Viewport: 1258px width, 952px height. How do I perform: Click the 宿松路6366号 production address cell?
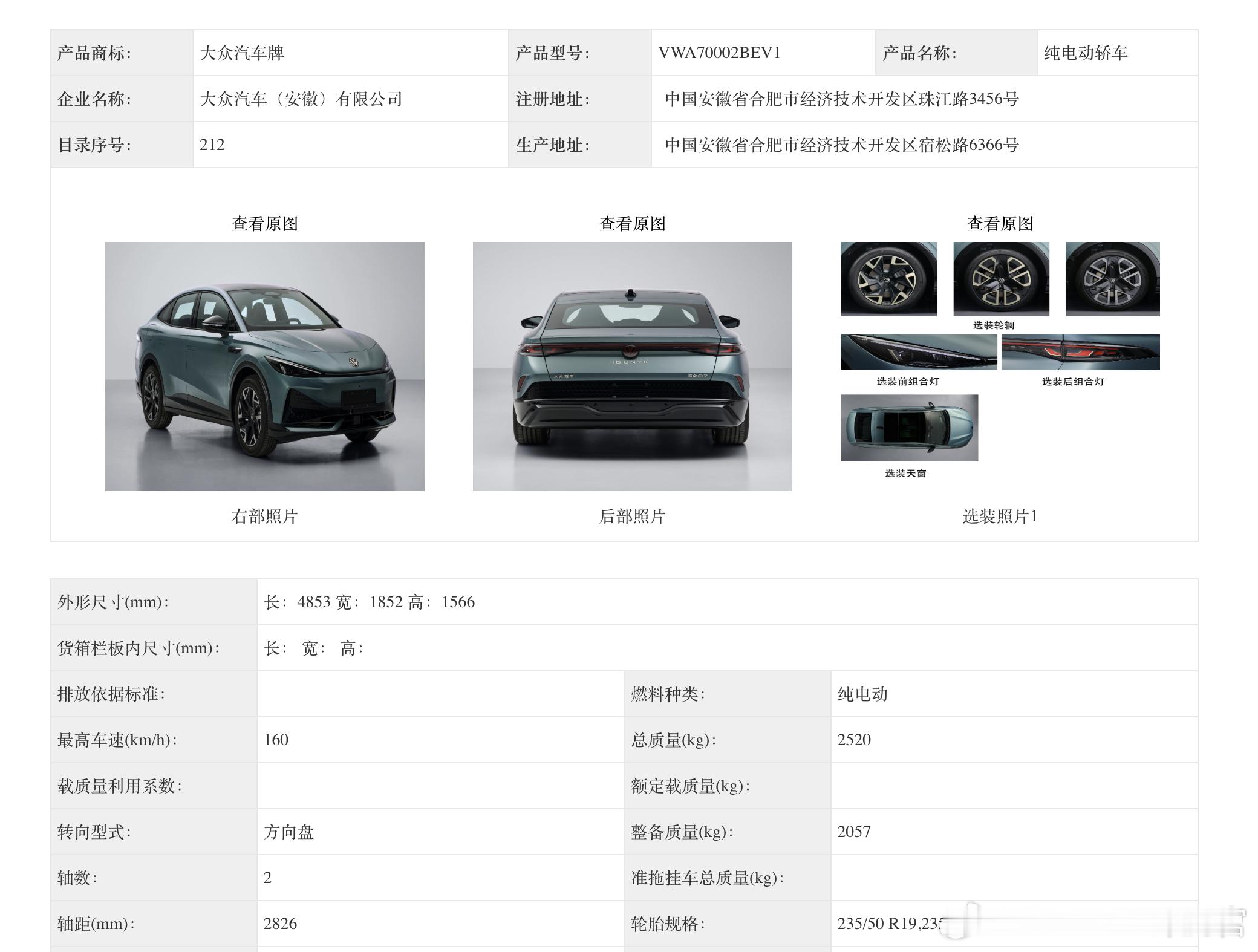841,145
